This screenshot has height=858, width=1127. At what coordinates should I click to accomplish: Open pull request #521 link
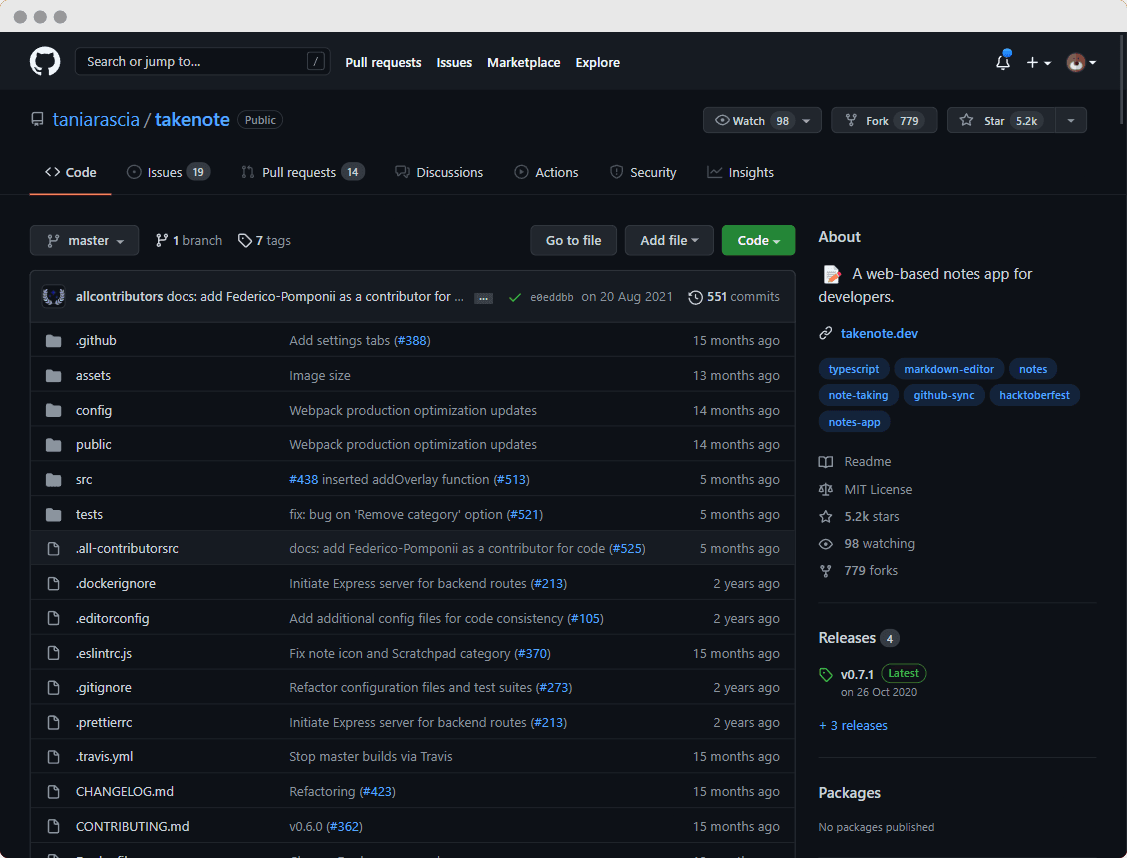tap(525, 515)
